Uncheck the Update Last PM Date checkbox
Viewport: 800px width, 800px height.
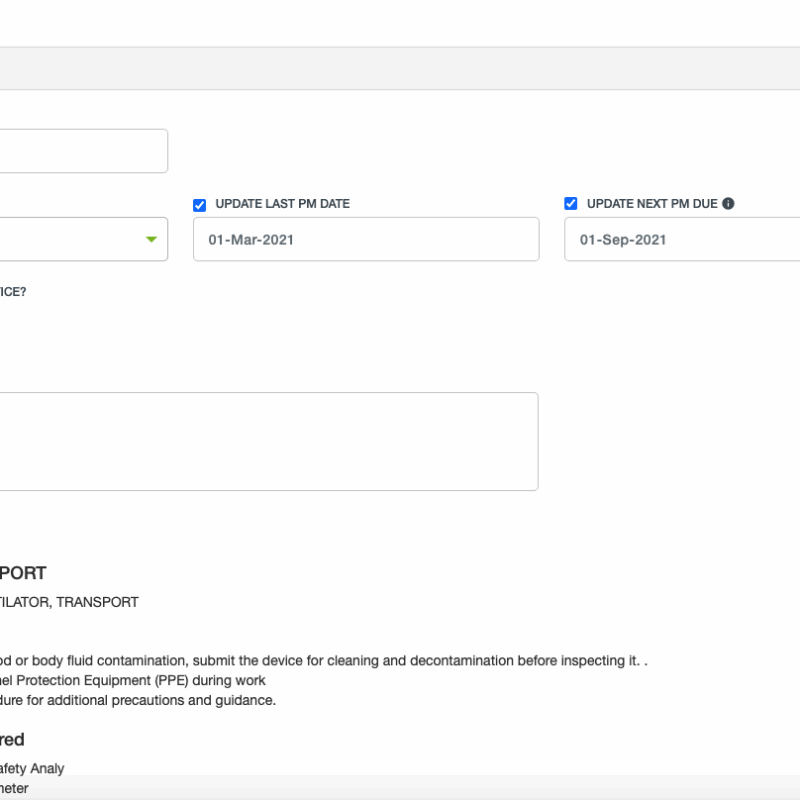coord(199,205)
